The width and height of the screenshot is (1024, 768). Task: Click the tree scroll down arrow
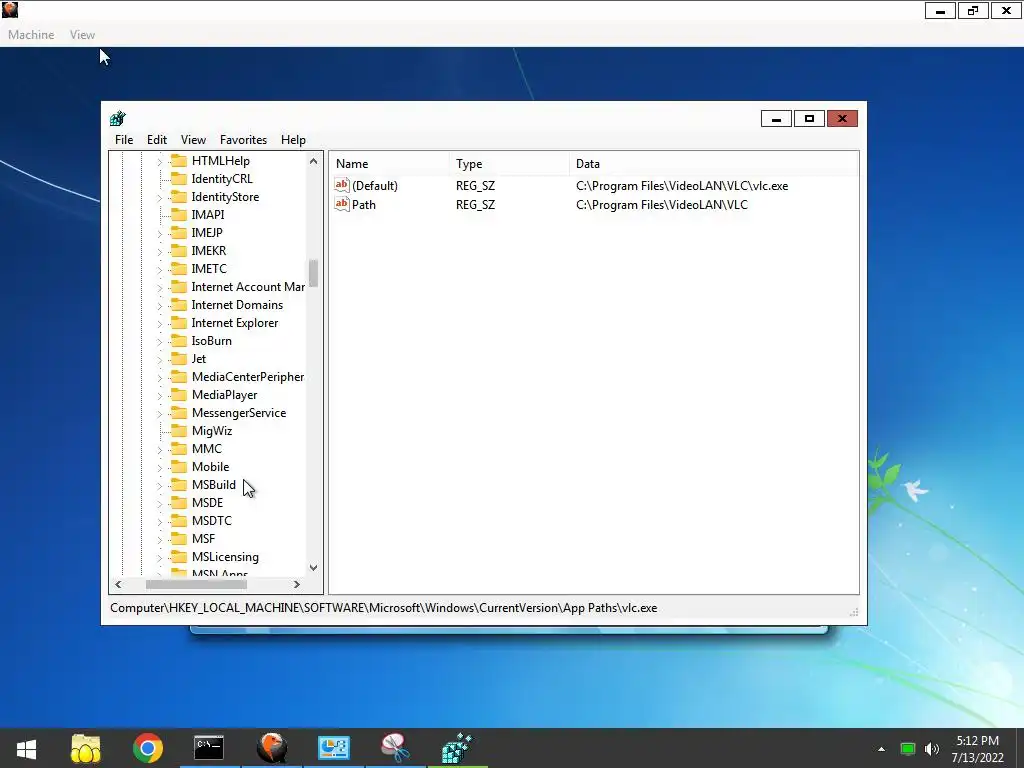point(313,568)
